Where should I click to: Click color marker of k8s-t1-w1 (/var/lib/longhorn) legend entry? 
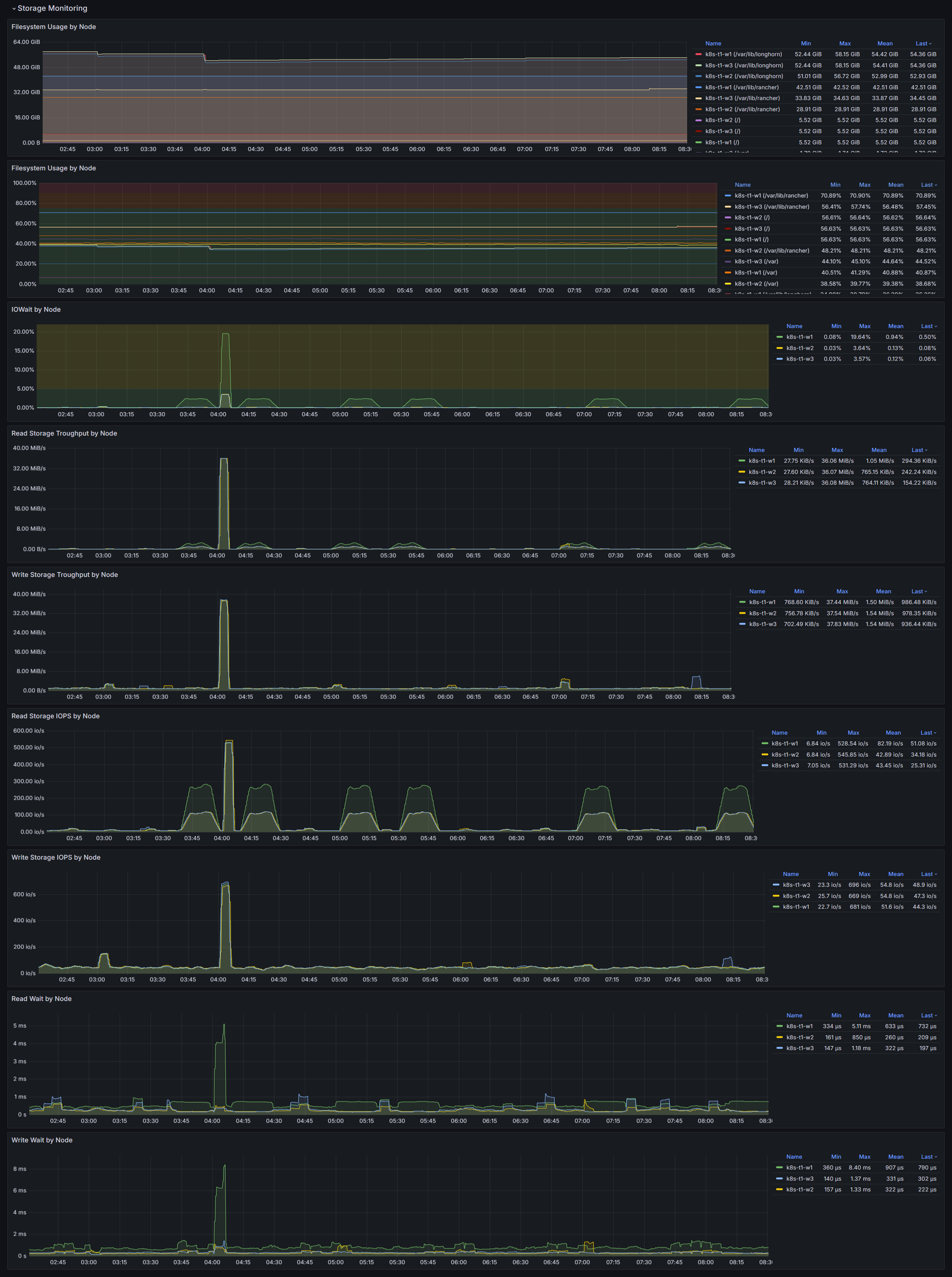698,54
